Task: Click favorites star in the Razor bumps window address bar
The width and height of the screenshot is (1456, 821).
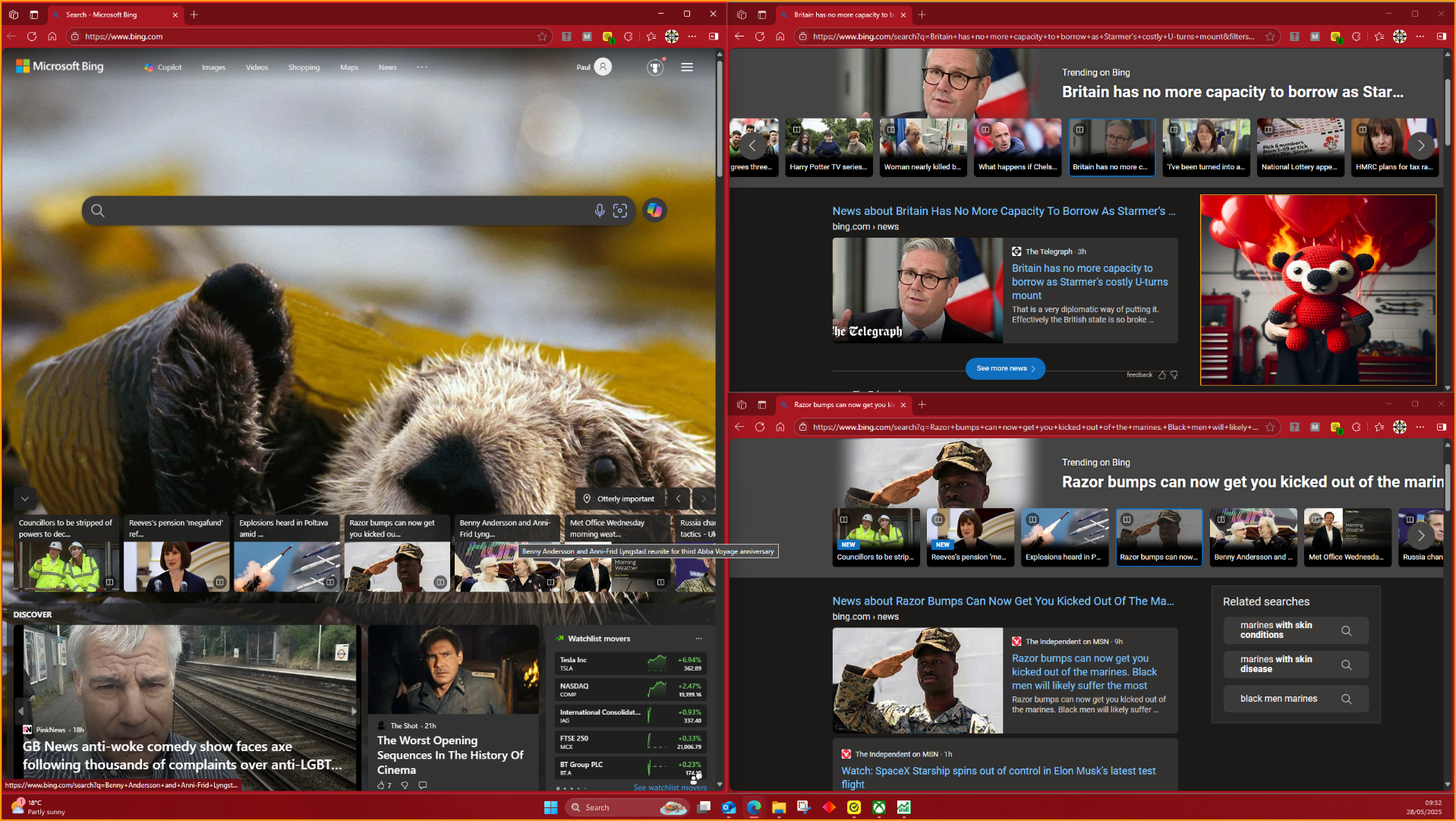Action: [1270, 427]
